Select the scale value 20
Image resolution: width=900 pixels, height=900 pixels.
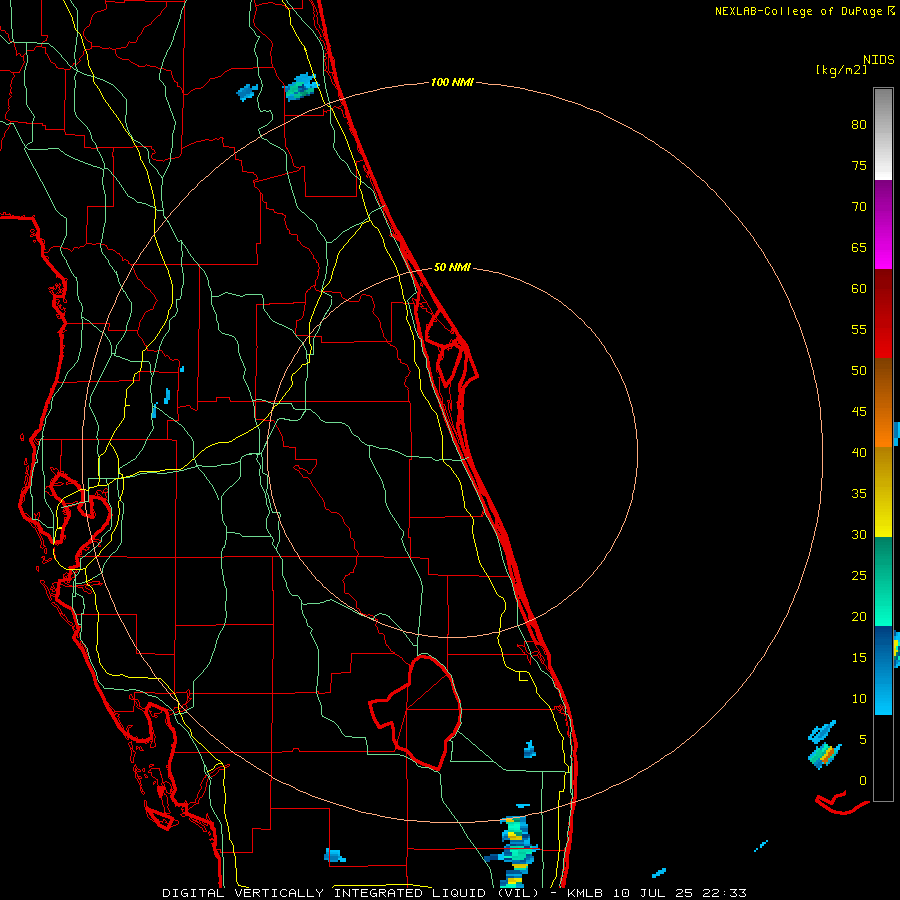(x=859, y=616)
